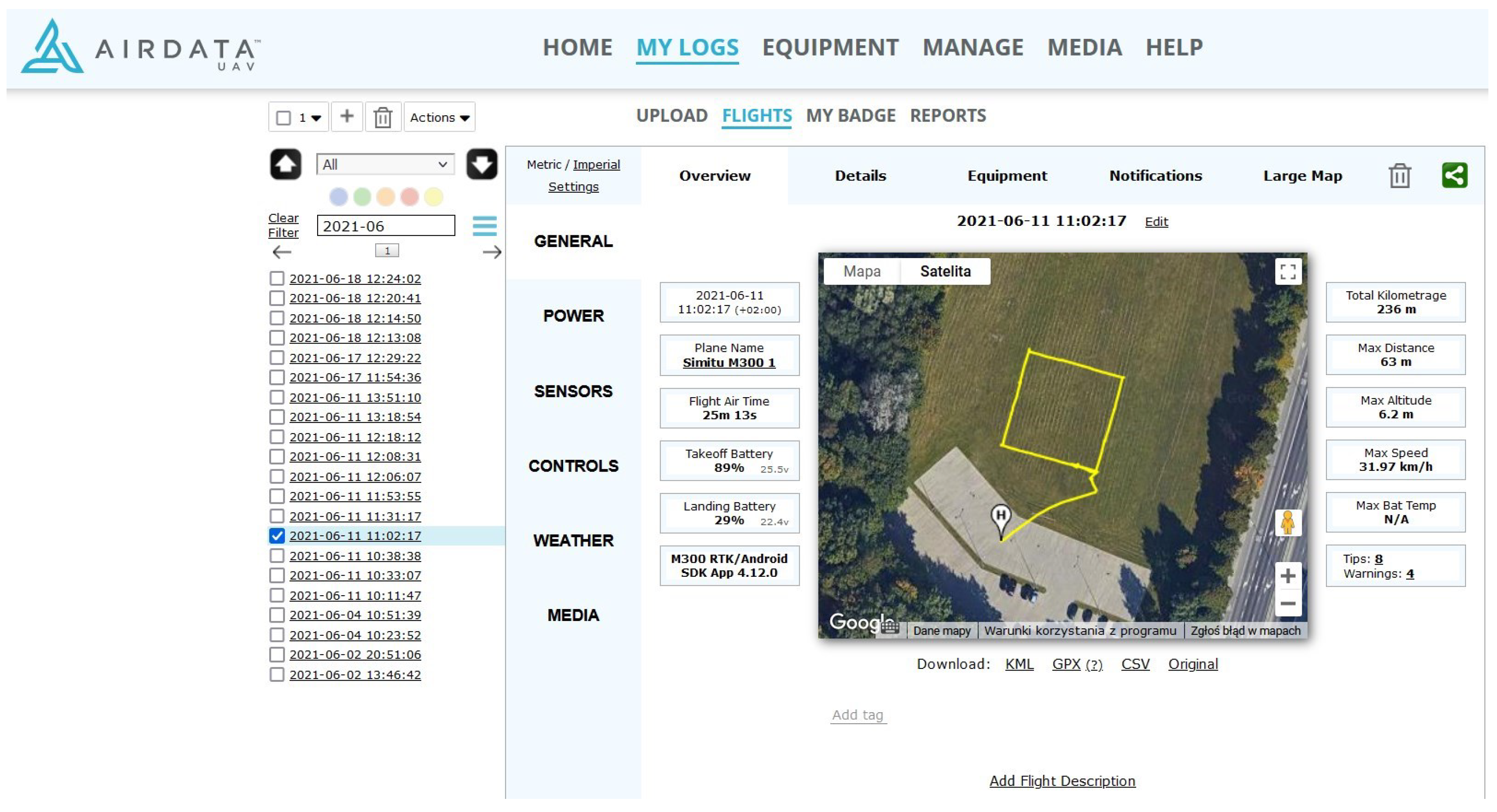Expand the All filter combo box
This screenshot has height=812, width=1497.
click(385, 164)
